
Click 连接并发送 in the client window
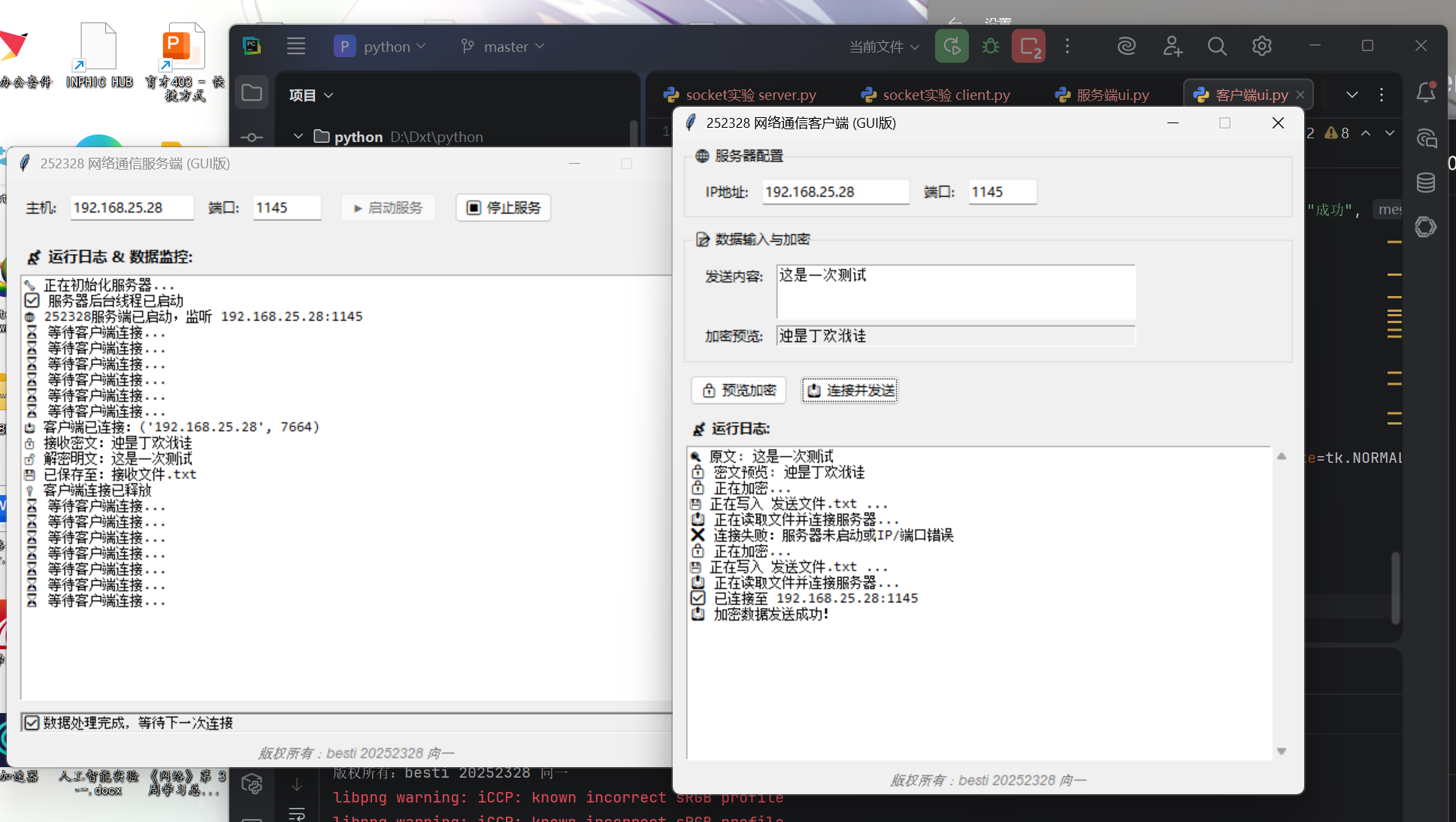coord(849,390)
